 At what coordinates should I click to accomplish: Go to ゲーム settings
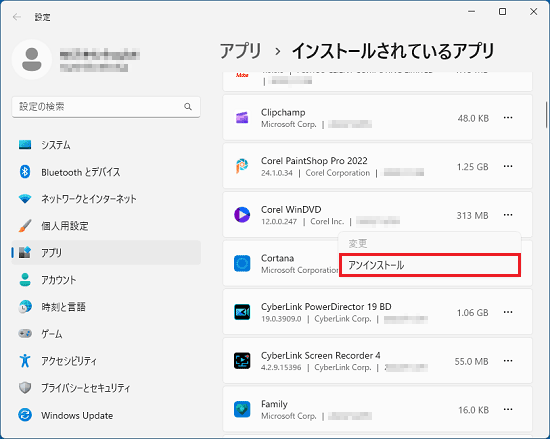pyautogui.click(x=52, y=334)
